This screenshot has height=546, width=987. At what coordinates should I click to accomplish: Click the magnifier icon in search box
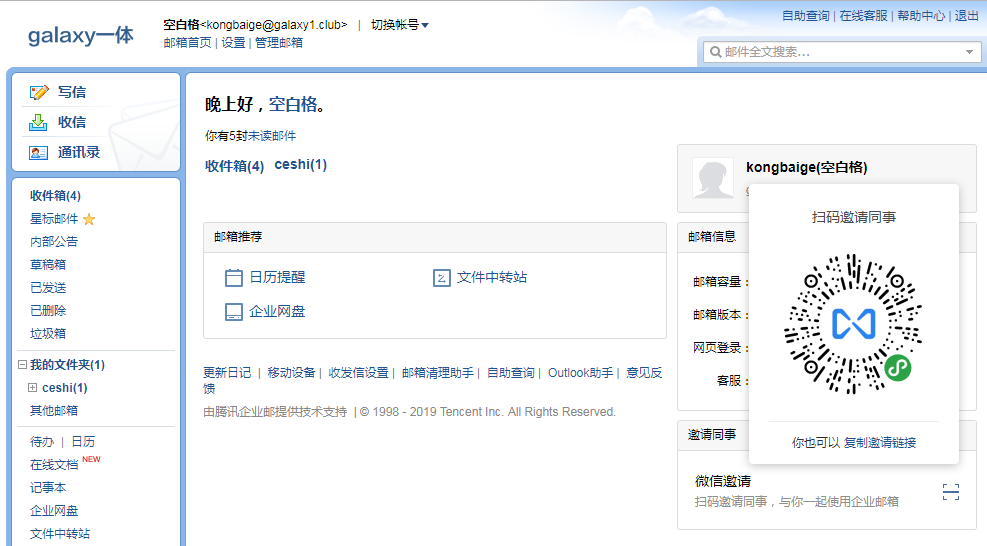[x=715, y=52]
